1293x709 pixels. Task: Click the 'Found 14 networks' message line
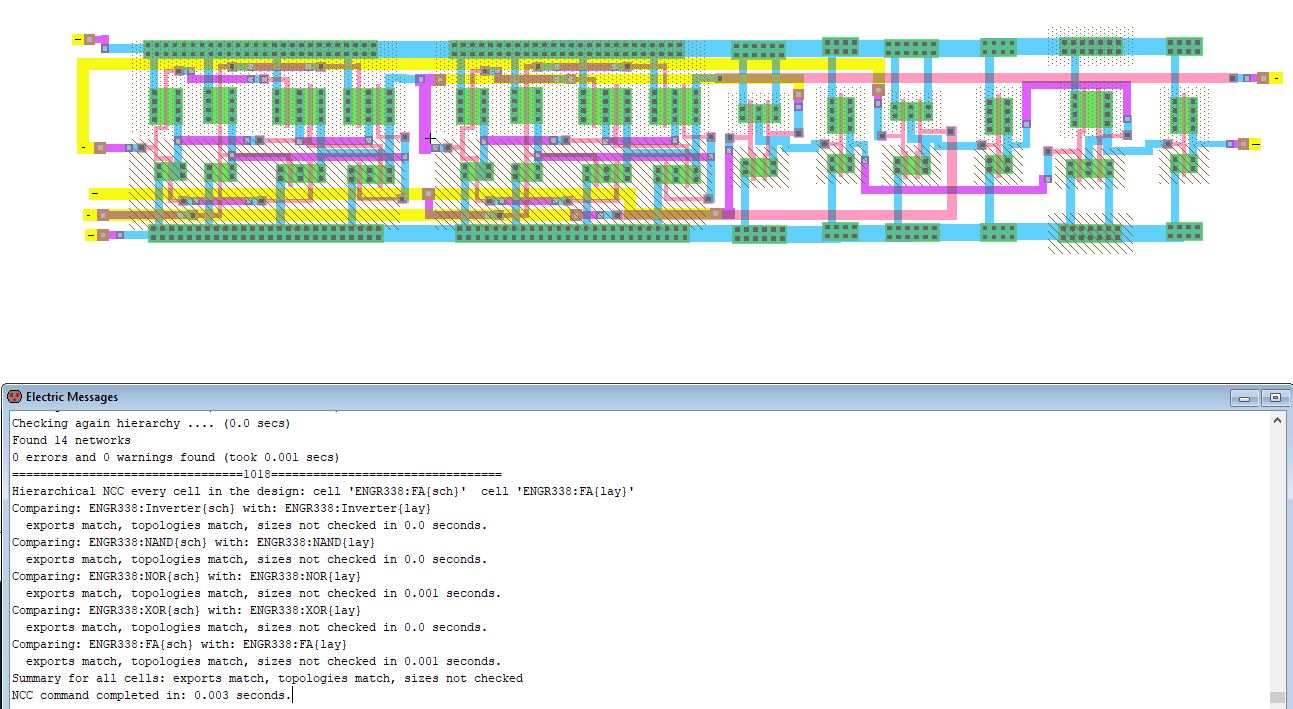click(71, 440)
